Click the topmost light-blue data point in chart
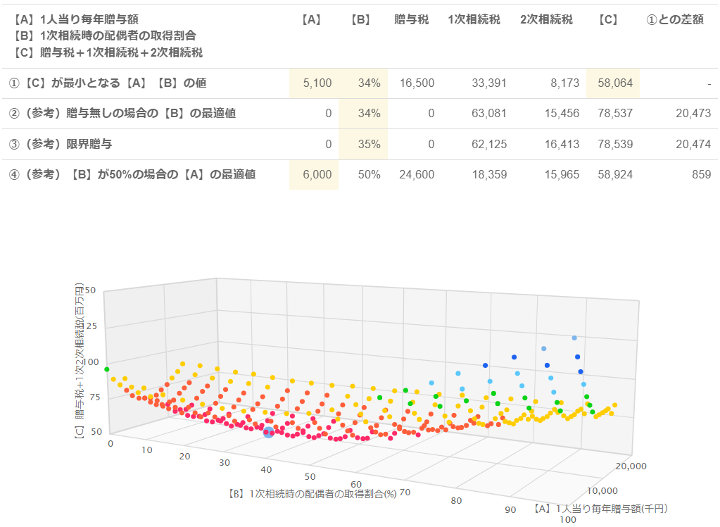Image resolution: width=720 pixels, height=527 pixels. tap(574, 338)
